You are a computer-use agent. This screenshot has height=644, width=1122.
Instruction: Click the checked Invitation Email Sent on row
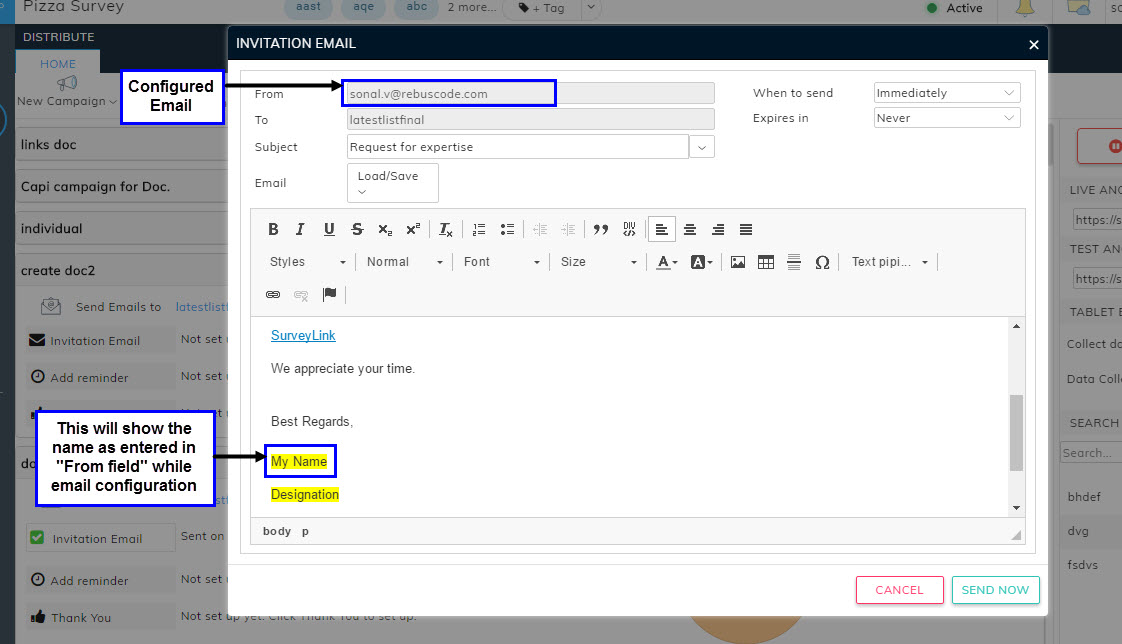(100, 538)
